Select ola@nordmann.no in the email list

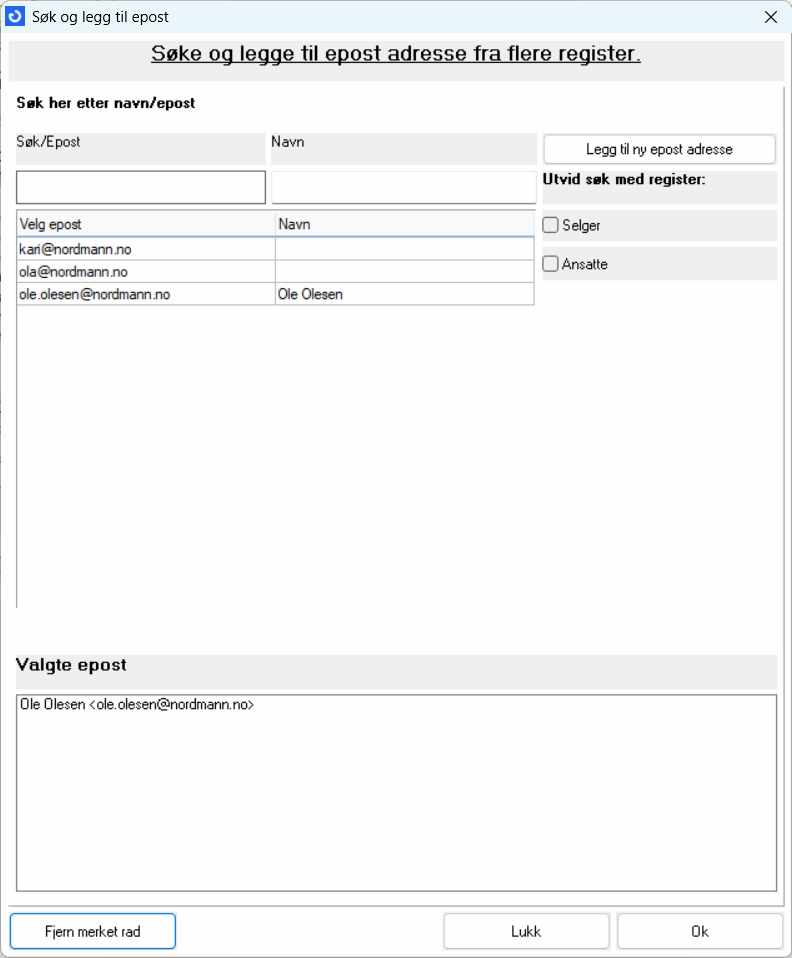pyautogui.click(x=146, y=272)
